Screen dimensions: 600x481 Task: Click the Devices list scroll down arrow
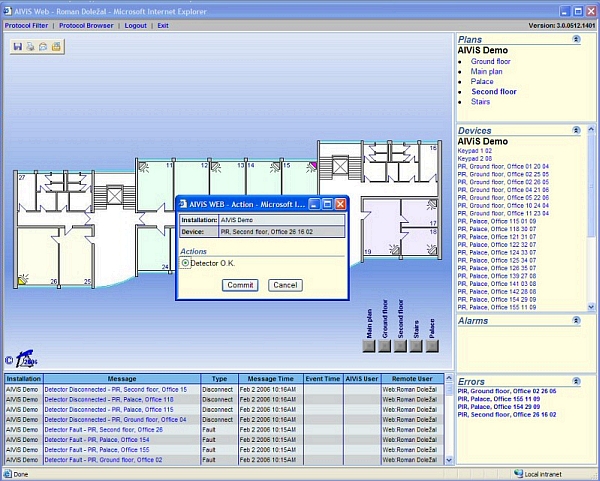(591, 307)
